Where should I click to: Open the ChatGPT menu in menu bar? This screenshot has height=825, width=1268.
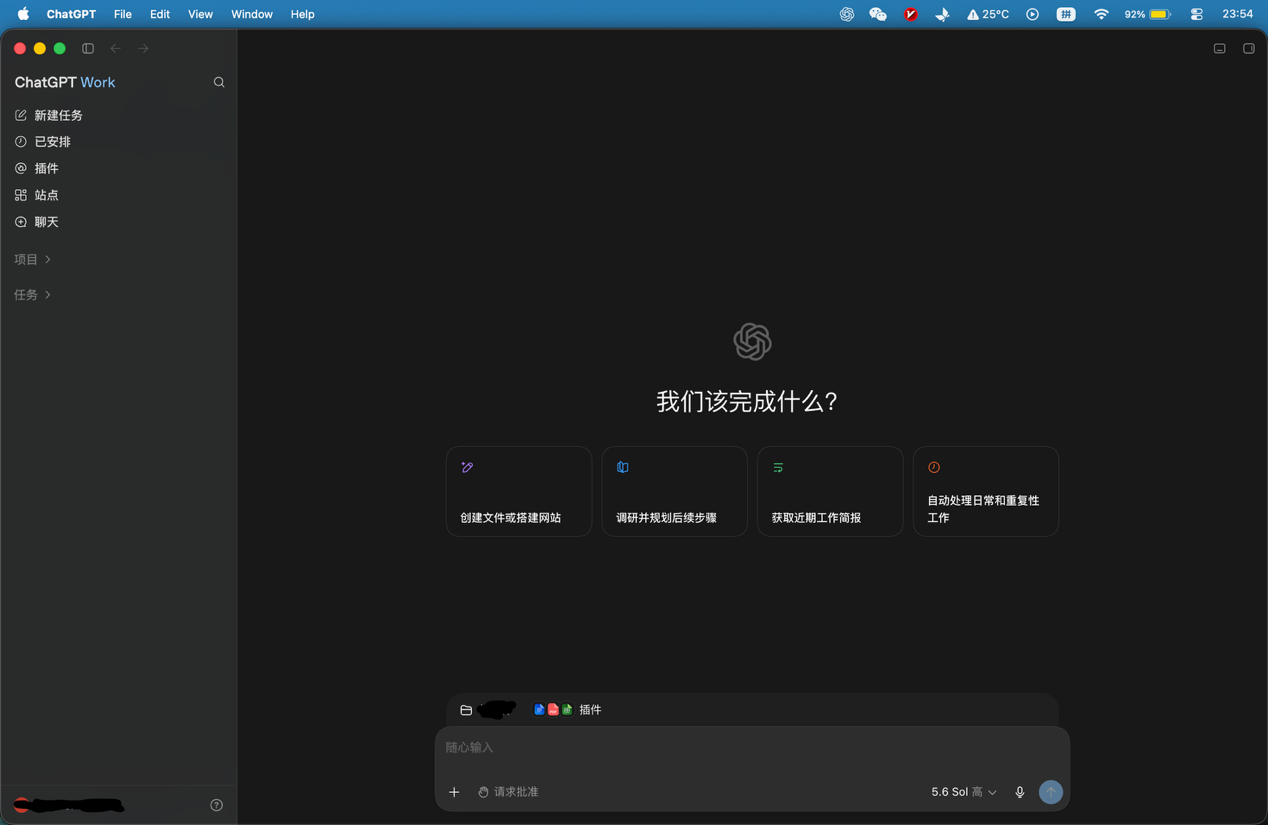coord(71,14)
